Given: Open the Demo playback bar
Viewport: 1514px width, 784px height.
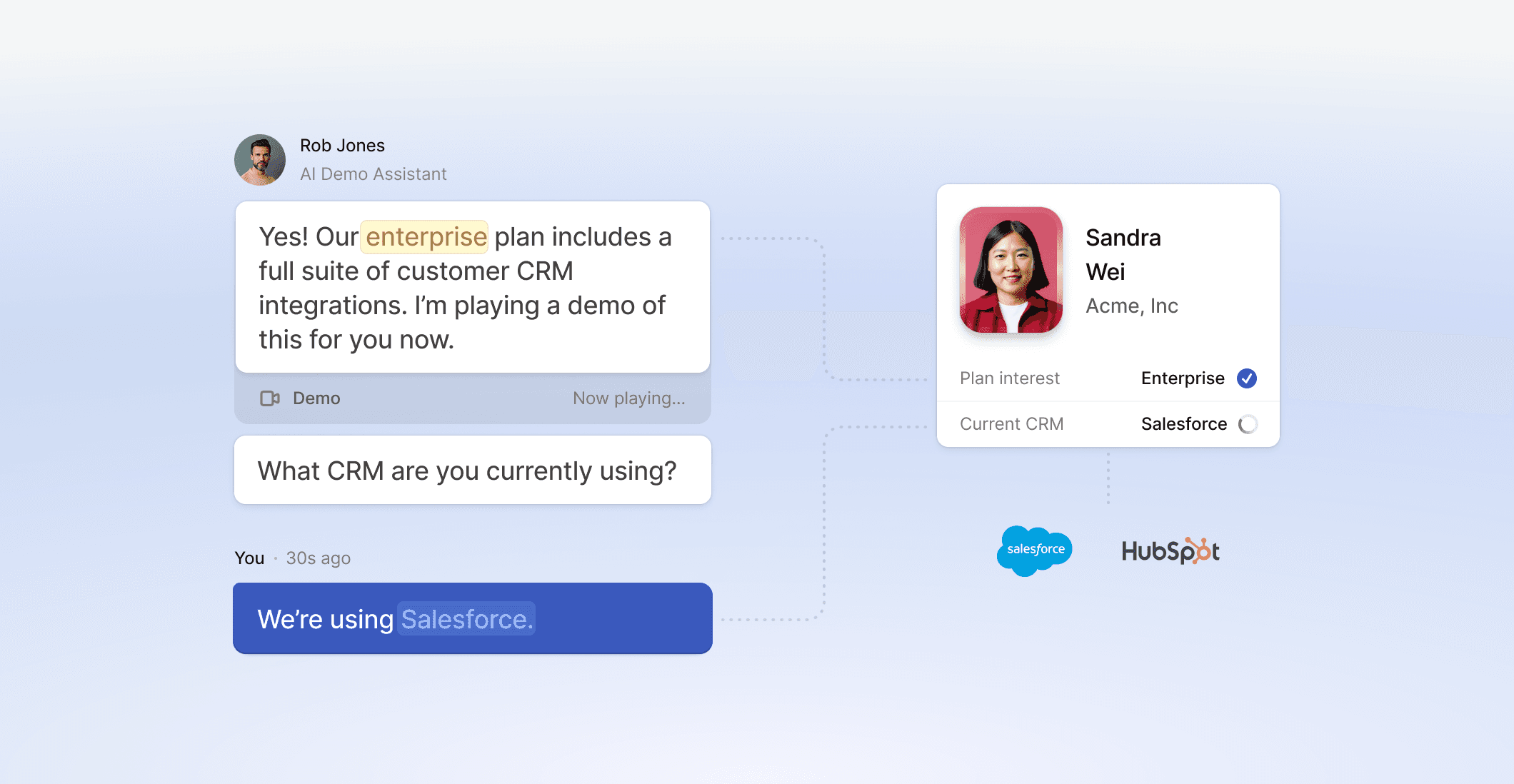Looking at the screenshot, I should click(x=471, y=398).
